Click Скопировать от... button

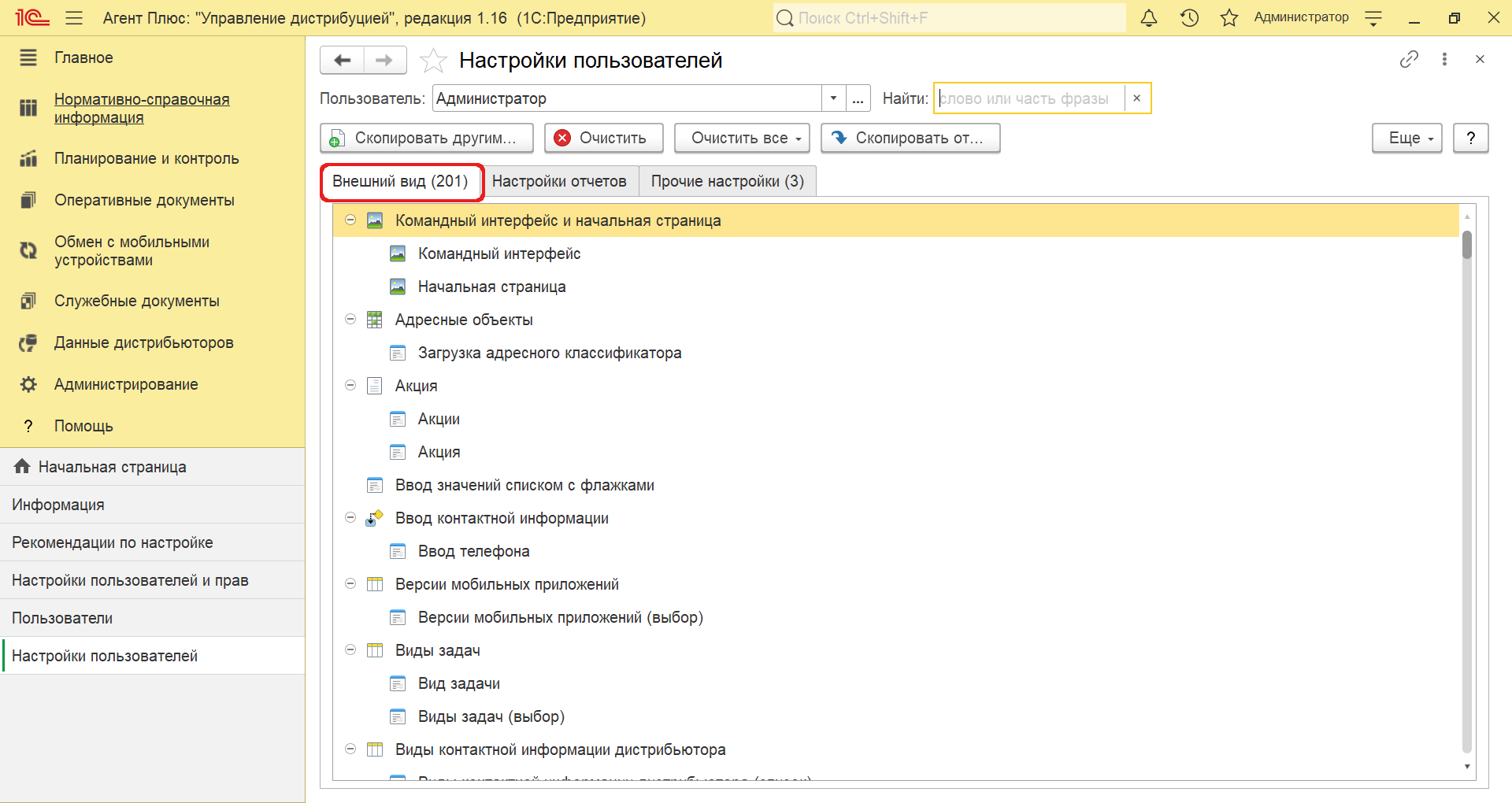coord(910,138)
